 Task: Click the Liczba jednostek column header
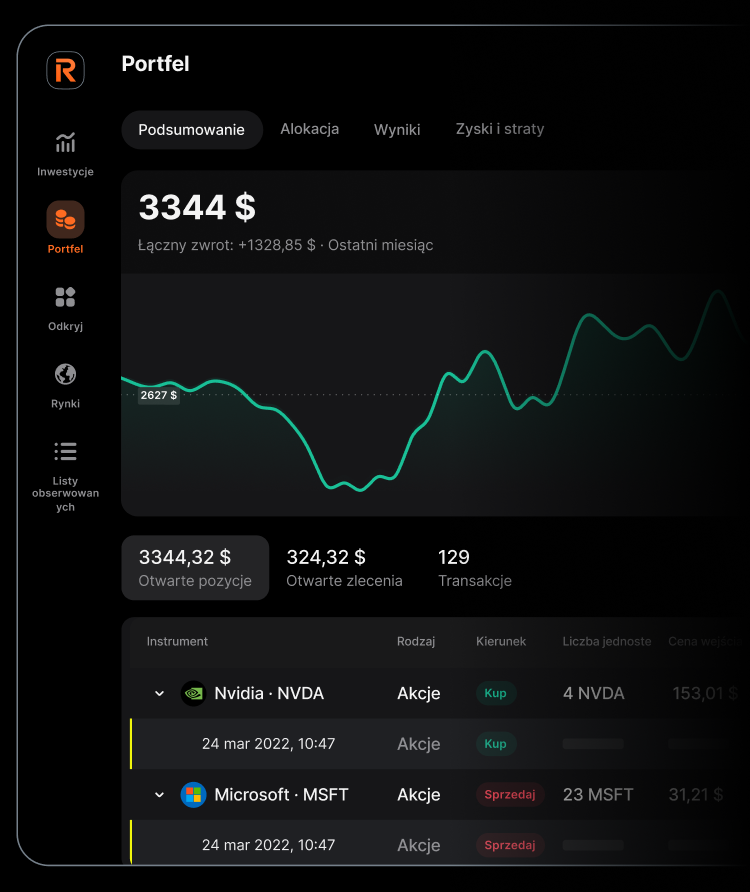(x=607, y=642)
